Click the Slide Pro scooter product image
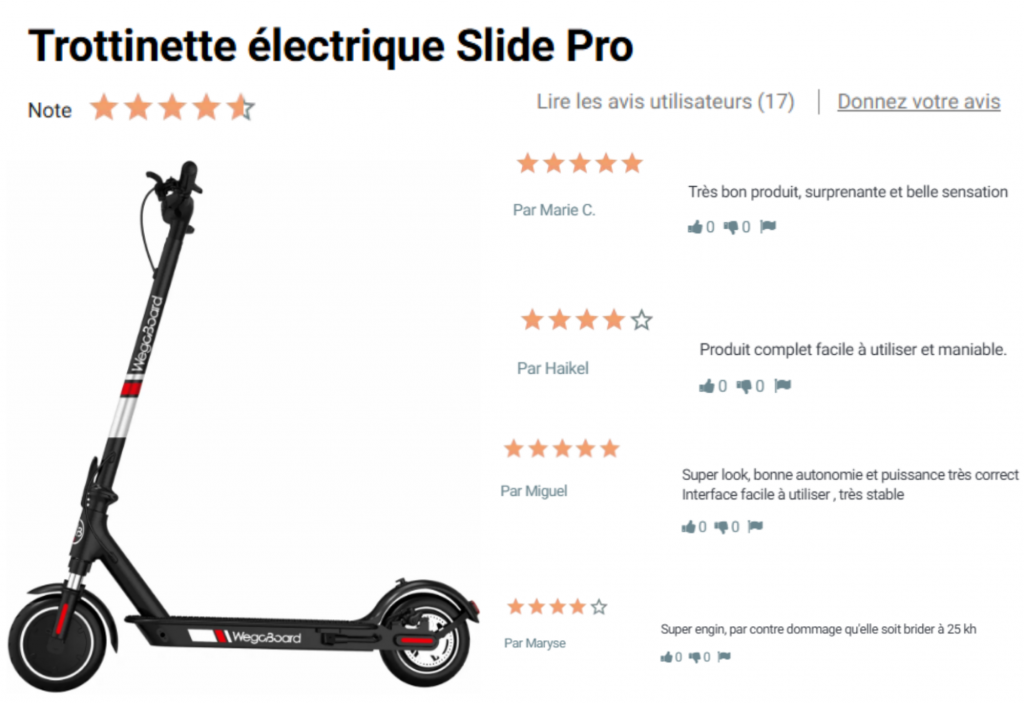 click(243, 426)
